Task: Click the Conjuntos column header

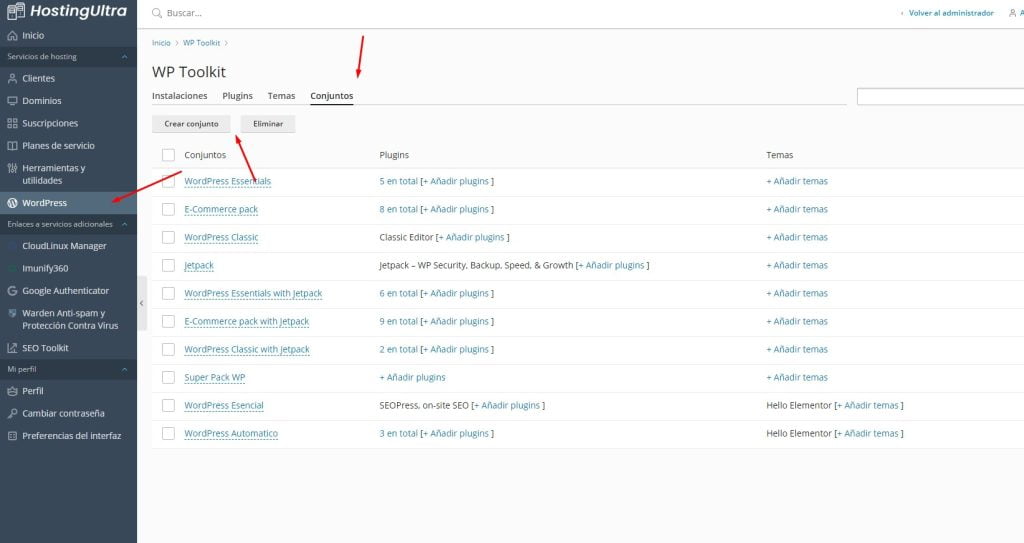Action: (x=205, y=155)
